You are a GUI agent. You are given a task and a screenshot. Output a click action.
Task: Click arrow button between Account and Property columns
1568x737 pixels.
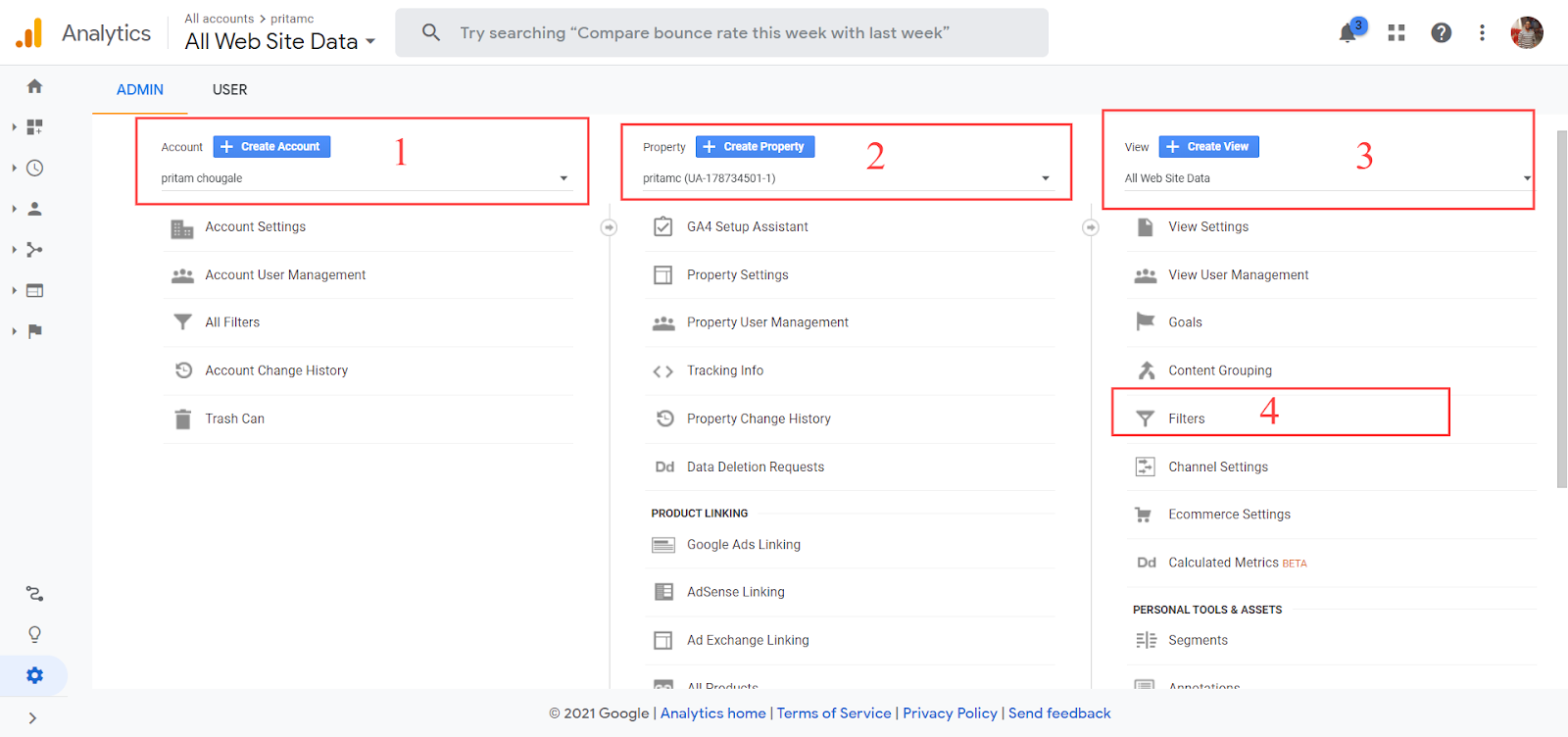point(609,227)
